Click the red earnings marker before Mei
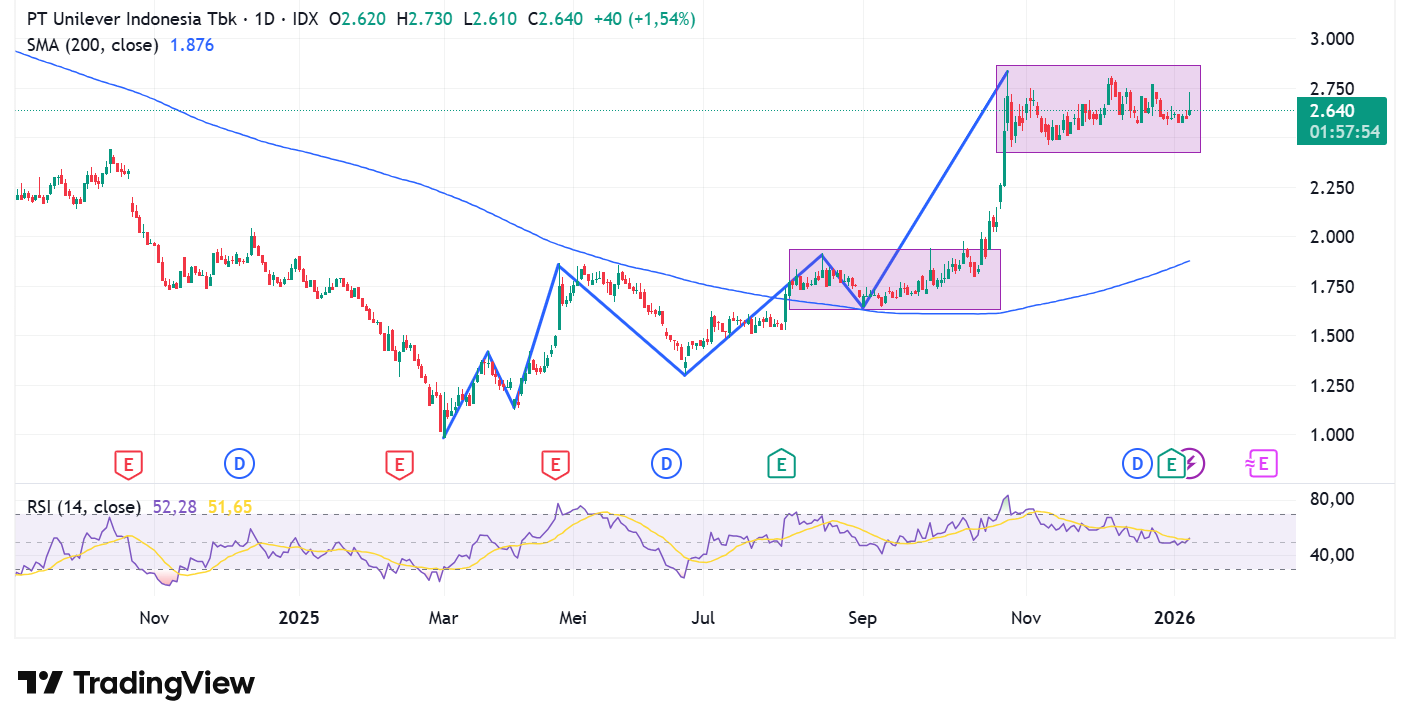This screenshot has width=1410, height=728. pos(555,463)
